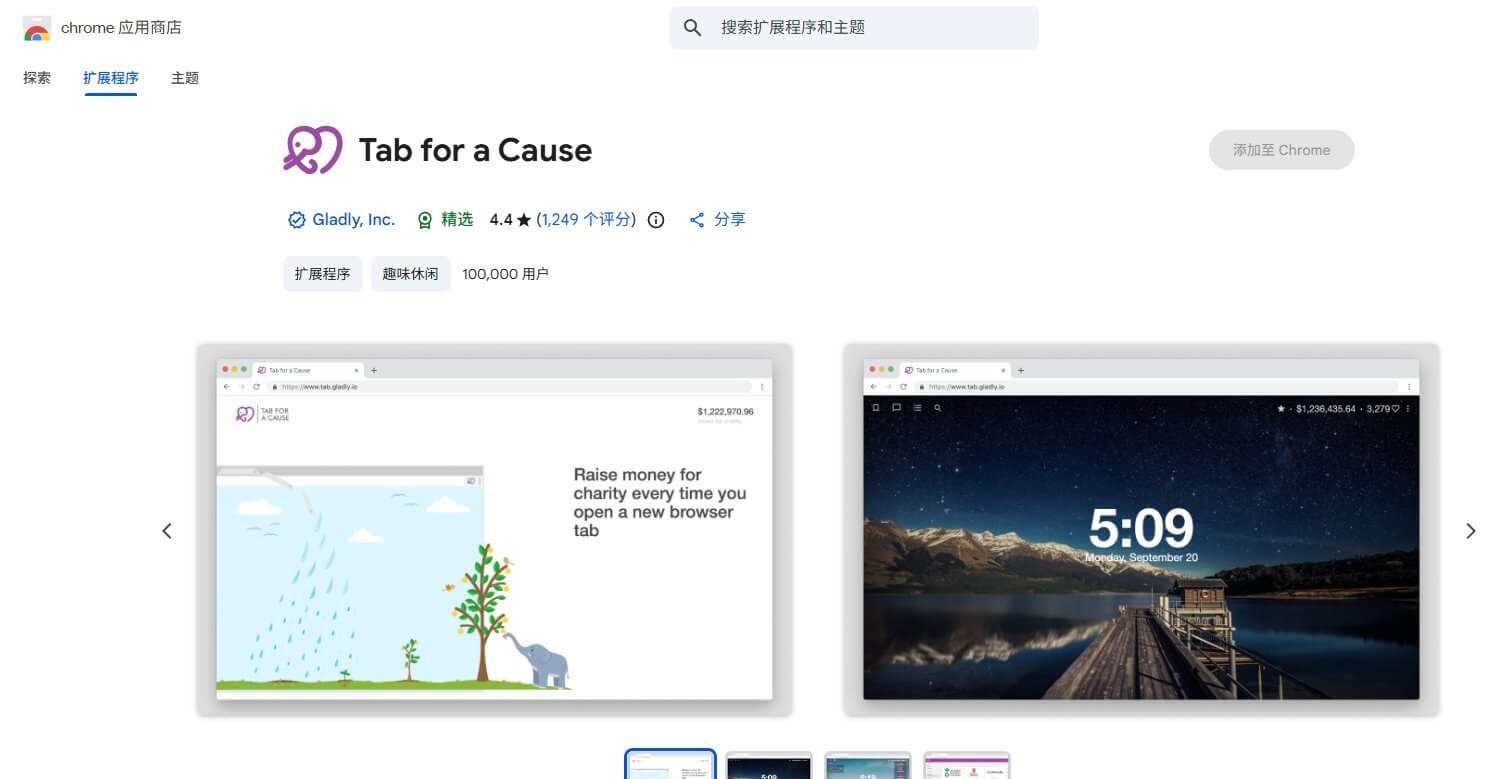
Task: Switch to the 主题 tab
Action: pyautogui.click(x=185, y=78)
